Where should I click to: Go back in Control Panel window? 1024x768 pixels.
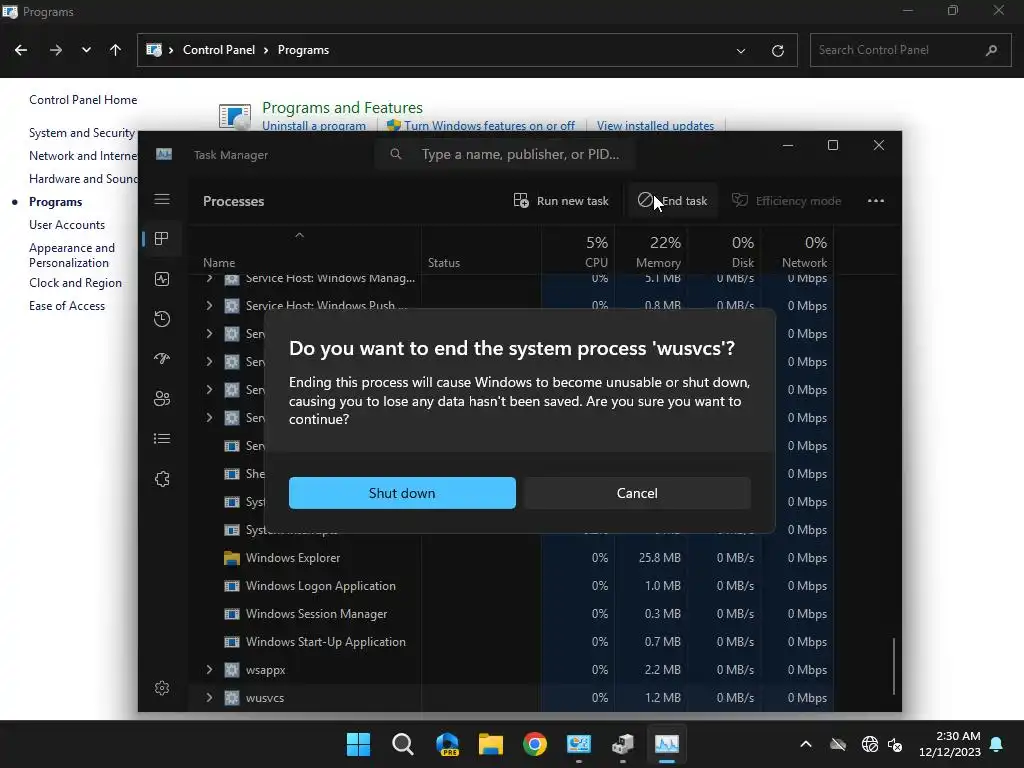point(21,50)
